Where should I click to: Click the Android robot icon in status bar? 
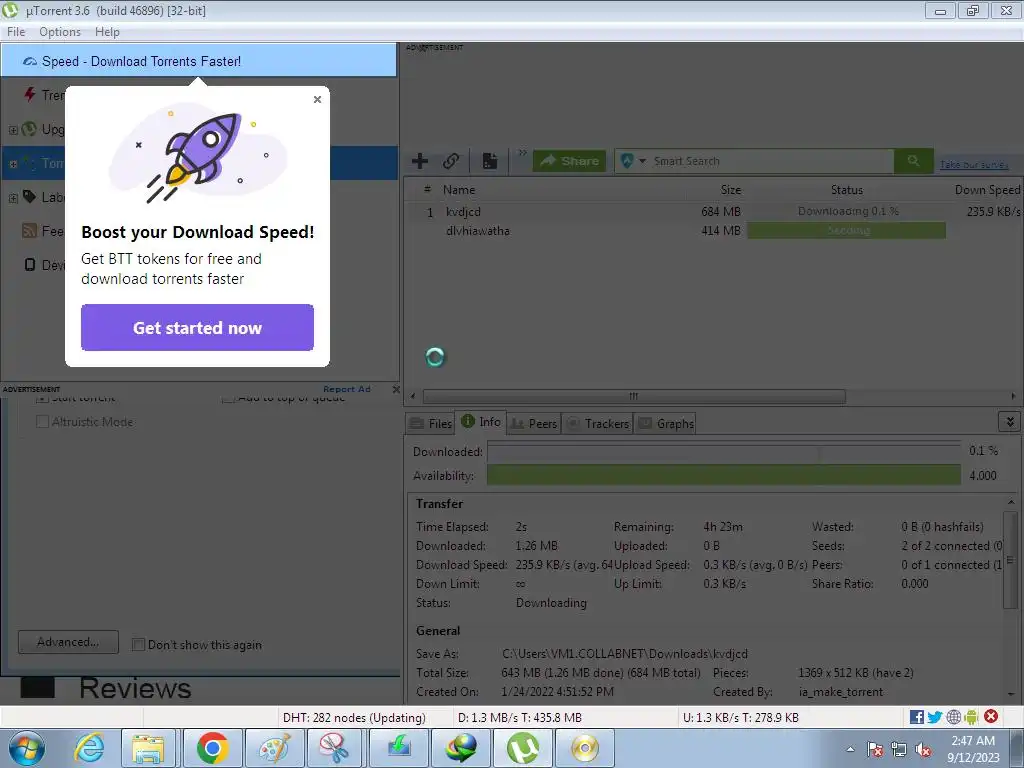971,717
